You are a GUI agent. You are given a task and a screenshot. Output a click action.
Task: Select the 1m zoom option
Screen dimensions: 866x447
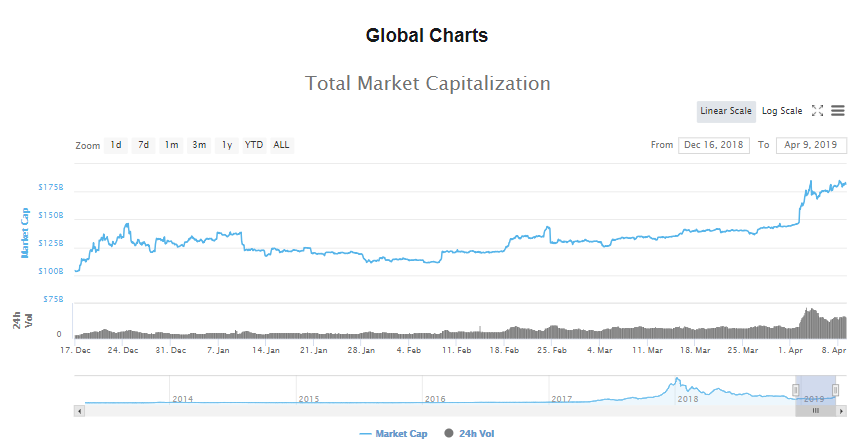[171, 145]
